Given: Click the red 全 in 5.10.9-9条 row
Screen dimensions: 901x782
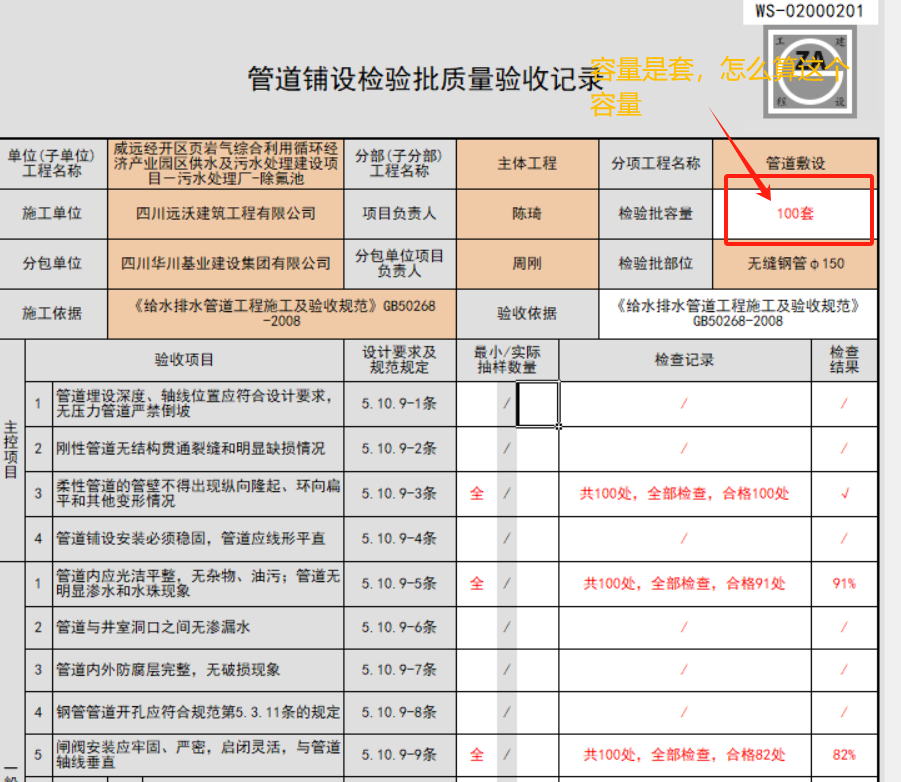Looking at the screenshot, I should [477, 755].
